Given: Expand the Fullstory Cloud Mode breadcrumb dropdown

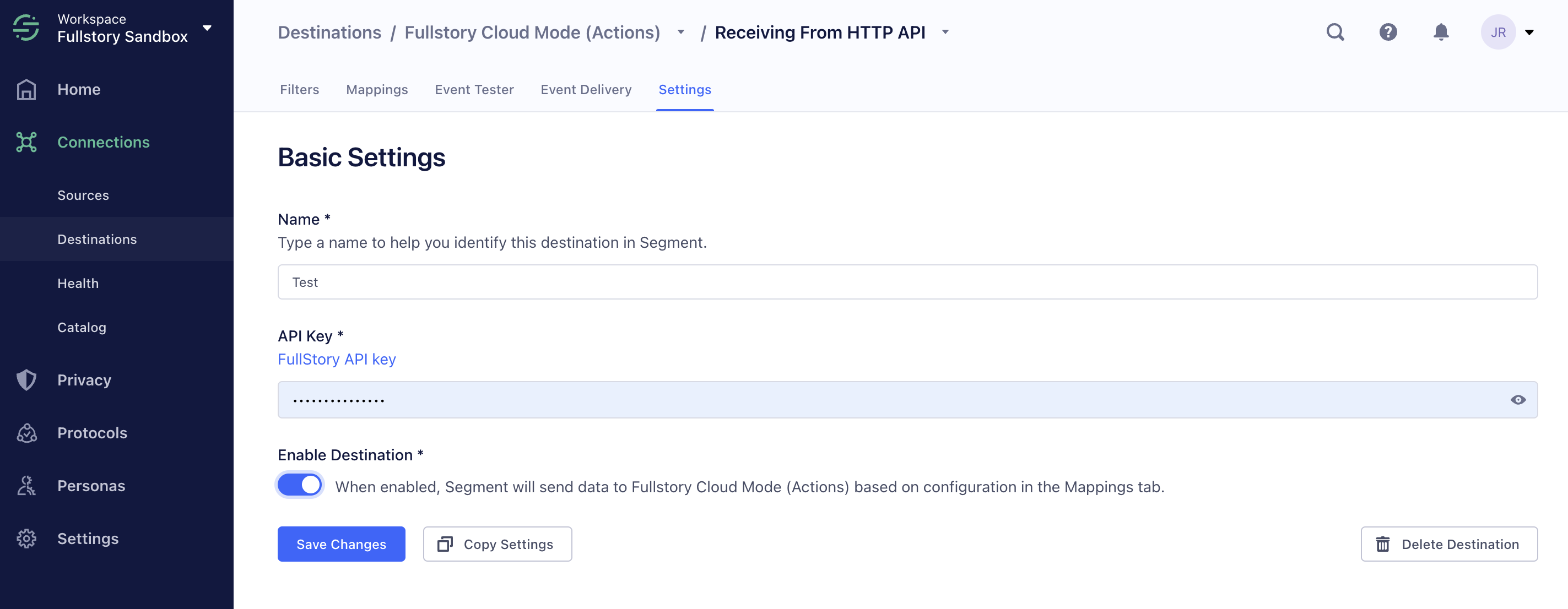Looking at the screenshot, I should click(x=681, y=32).
